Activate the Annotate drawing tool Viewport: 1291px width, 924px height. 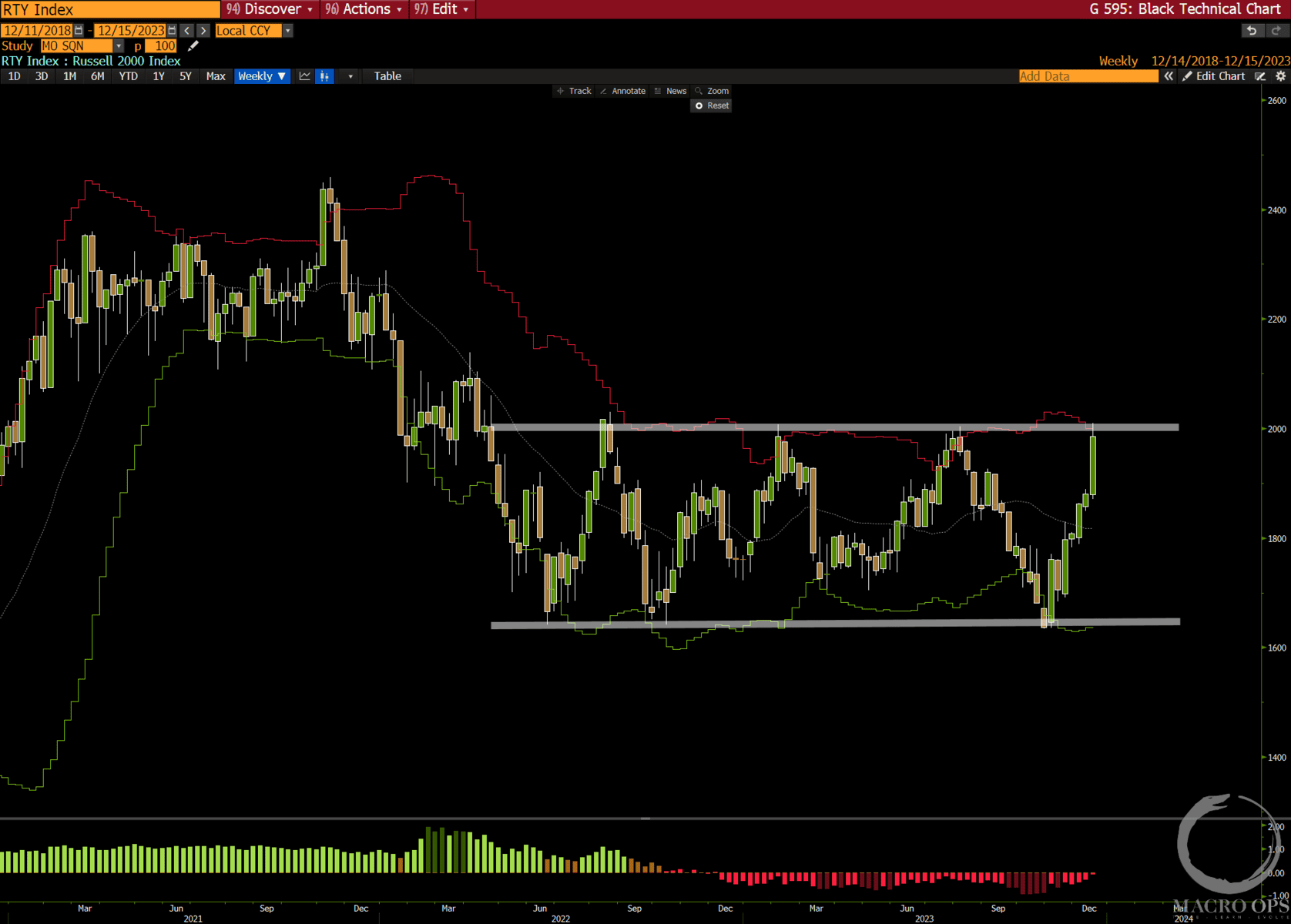pos(623,91)
